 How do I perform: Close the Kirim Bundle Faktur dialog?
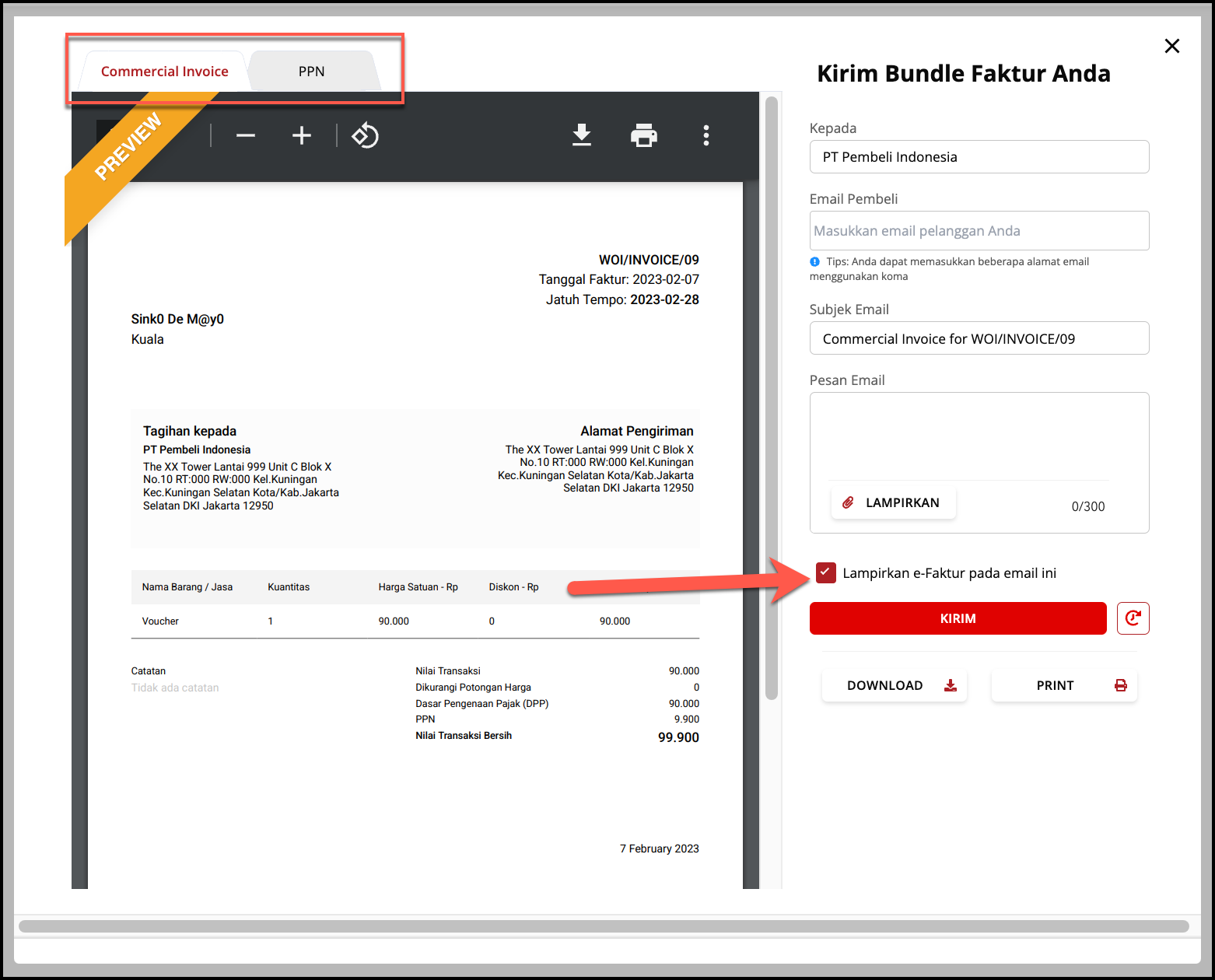1172,46
